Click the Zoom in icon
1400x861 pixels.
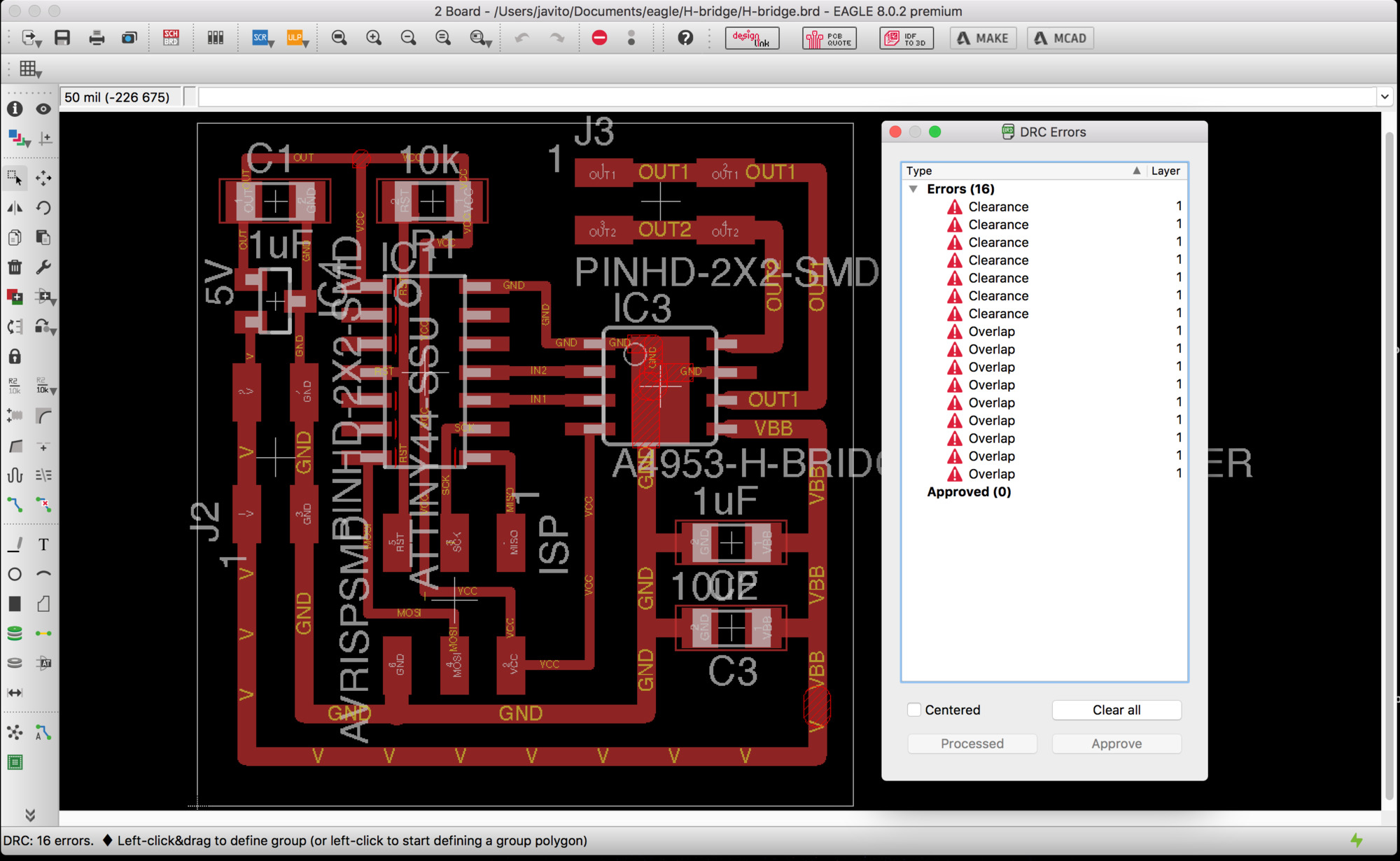click(374, 38)
